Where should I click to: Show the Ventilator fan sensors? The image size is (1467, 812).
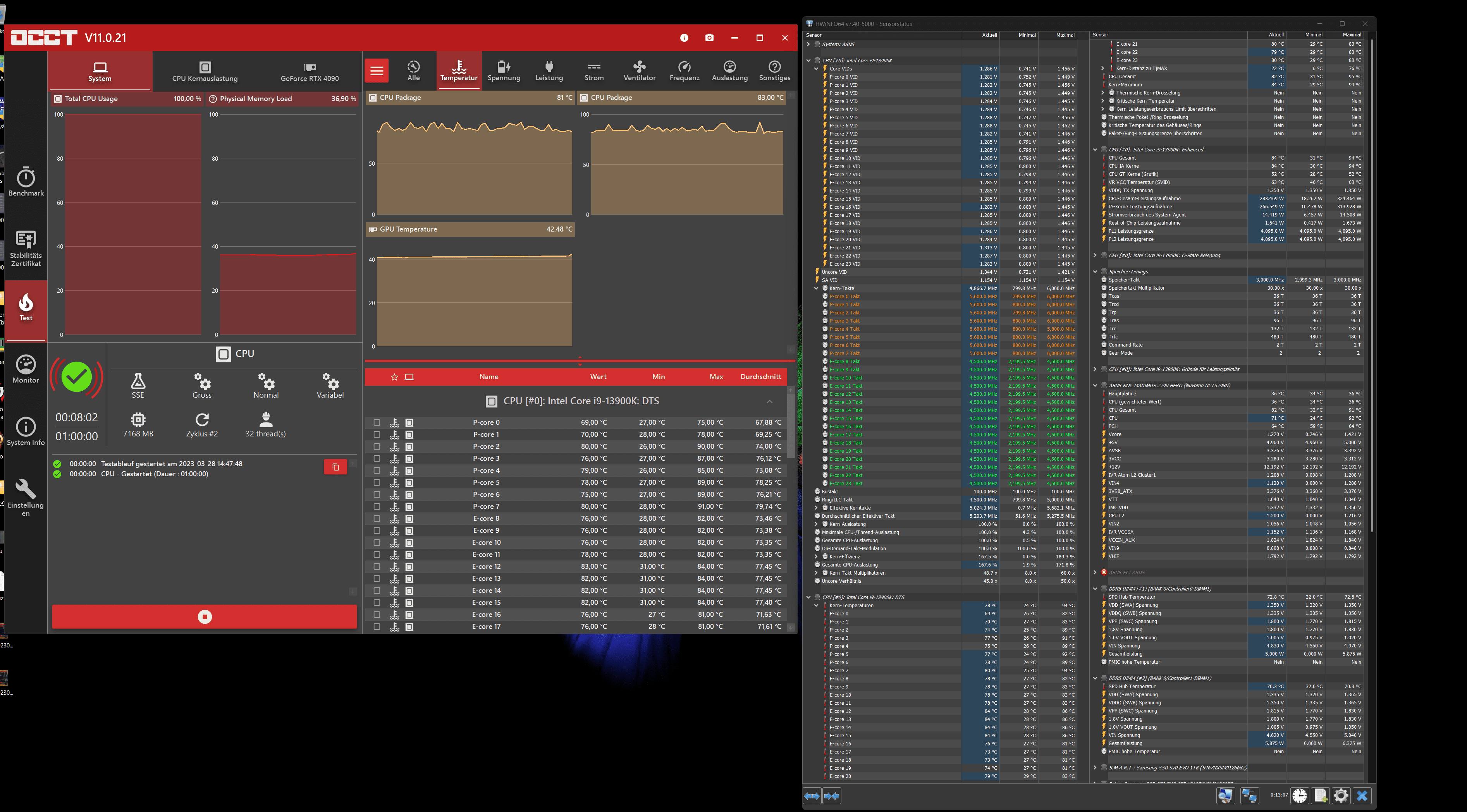click(639, 70)
